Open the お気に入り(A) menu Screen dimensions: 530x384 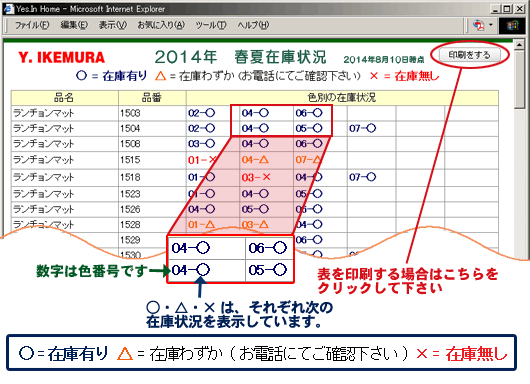pos(161,25)
